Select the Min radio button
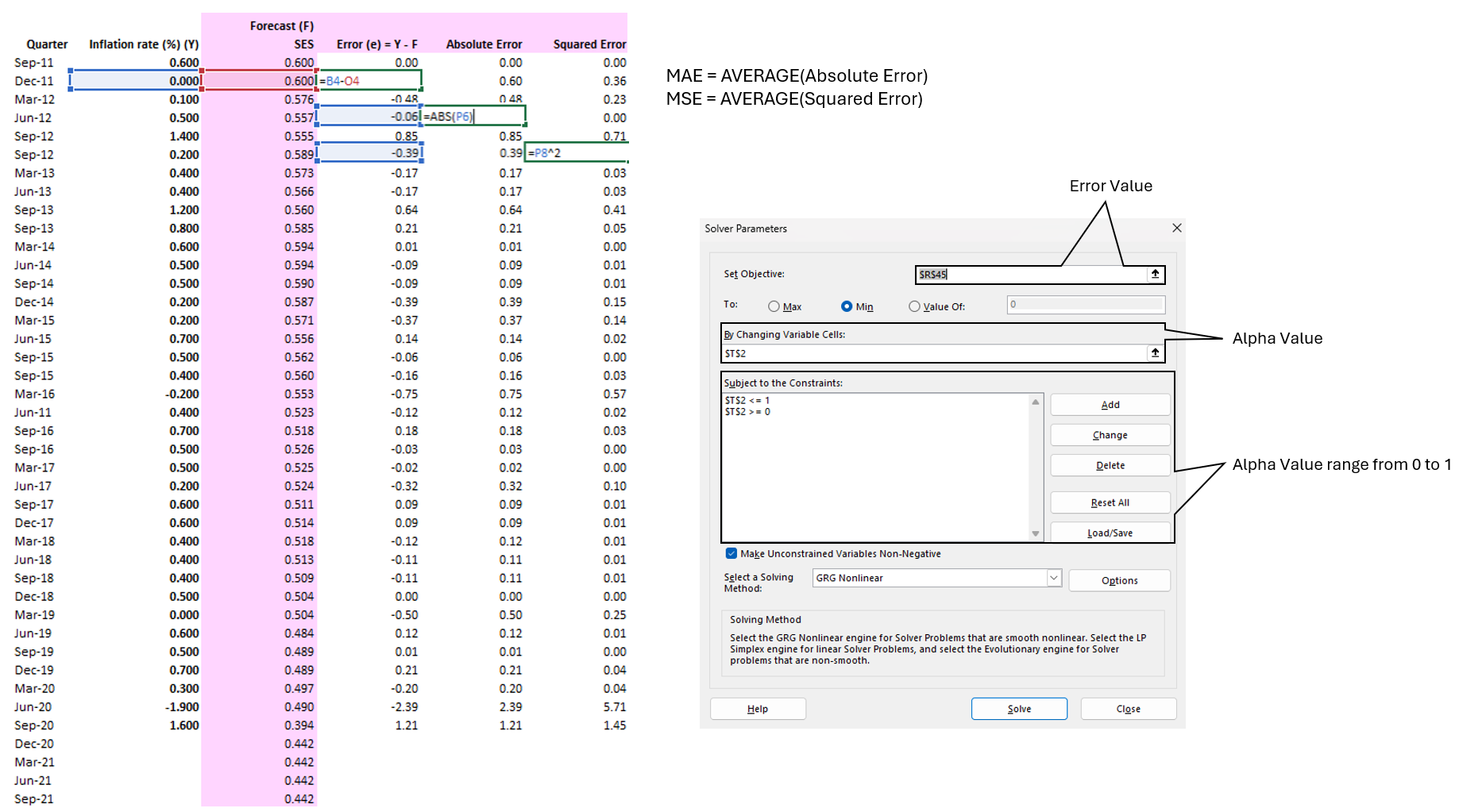Viewport: 1459px width, 812px height. (847, 306)
